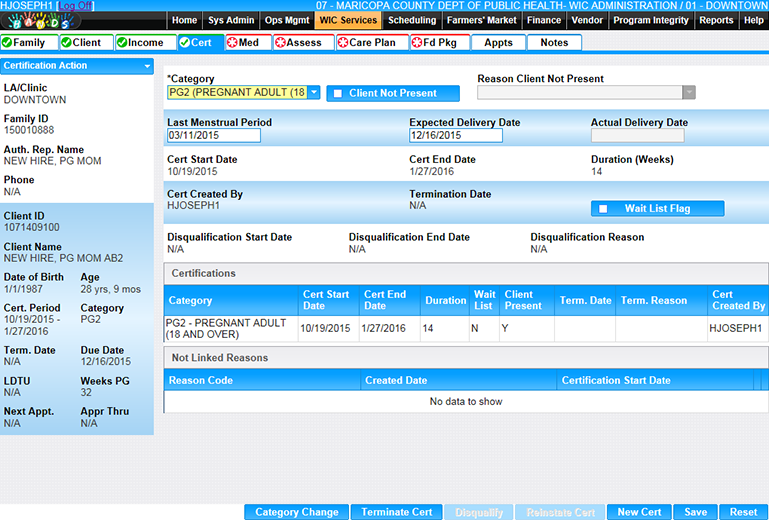Click the red X icon on Care Plan tab
The height and width of the screenshot is (520, 769).
coord(342,43)
